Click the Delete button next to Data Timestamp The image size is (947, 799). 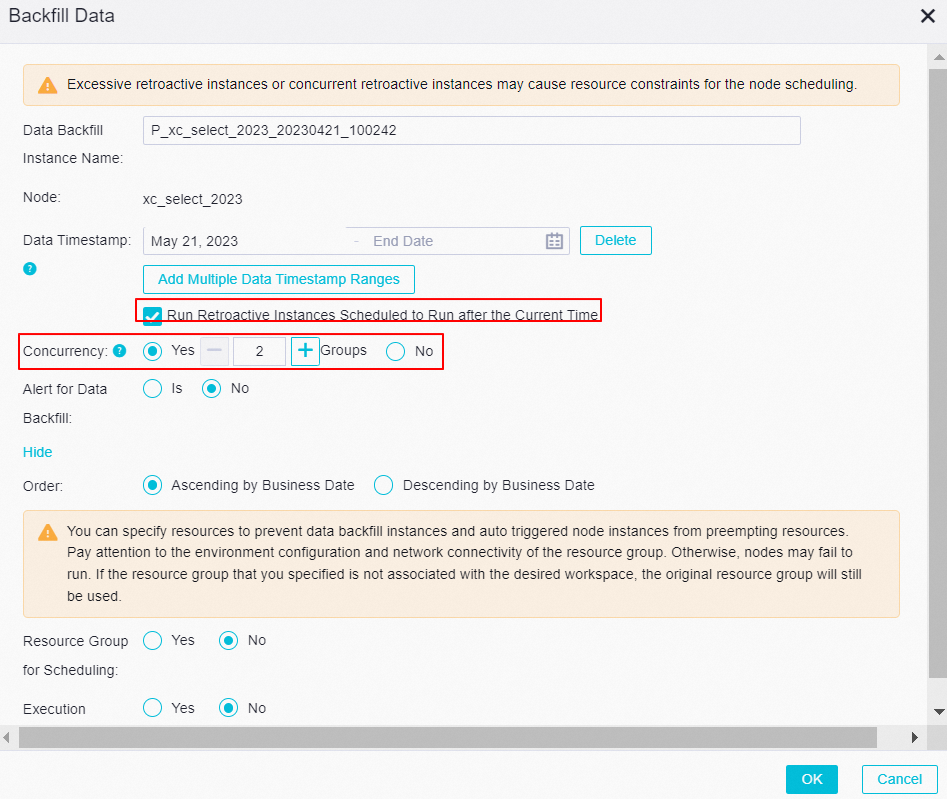(615, 240)
